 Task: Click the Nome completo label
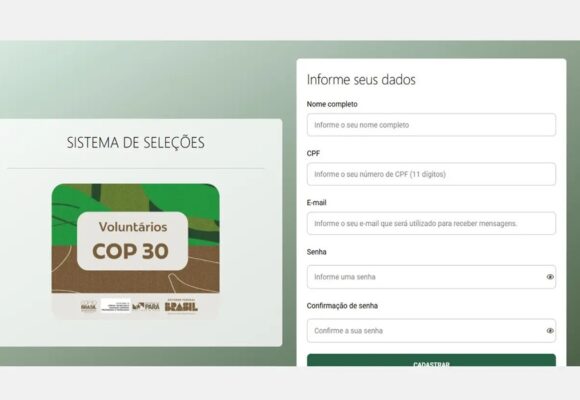click(x=332, y=104)
